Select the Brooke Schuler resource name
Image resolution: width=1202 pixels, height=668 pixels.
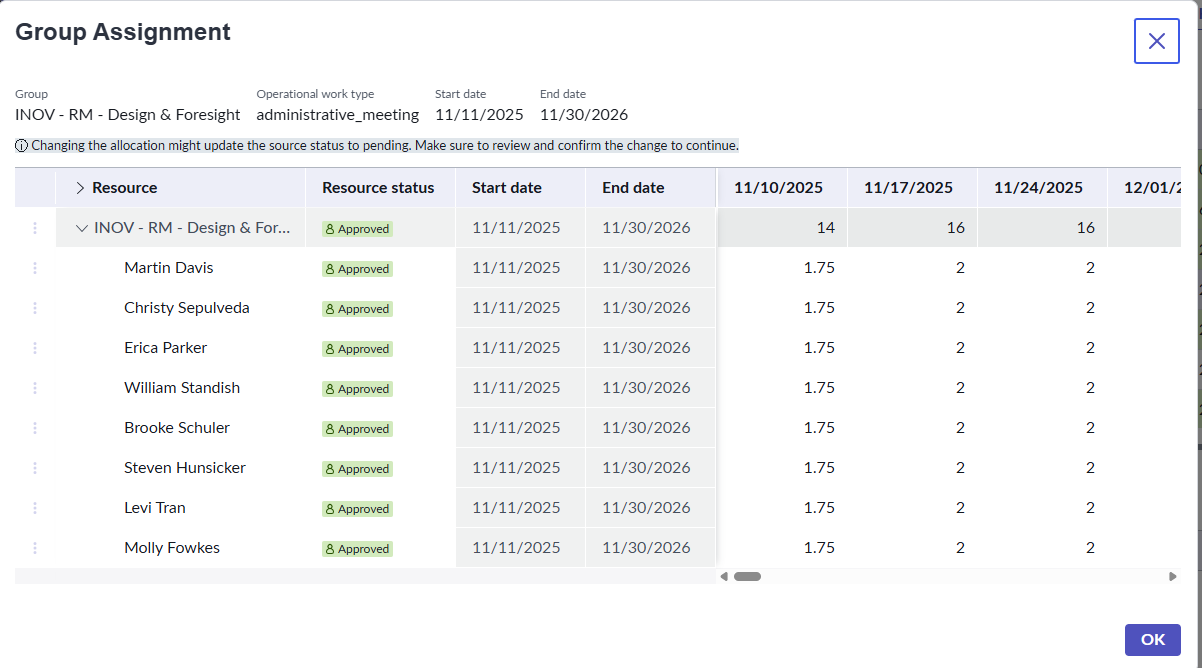click(x=177, y=428)
